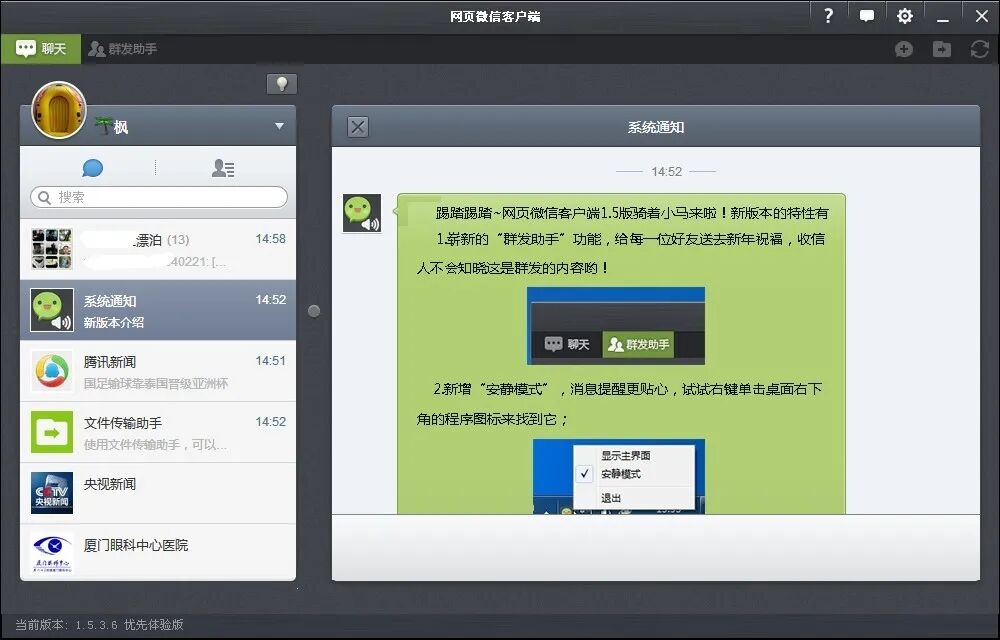Viewport: 1000px width, 640px height.
Task: Open the 央视新闻 conversation
Action: tap(158, 493)
